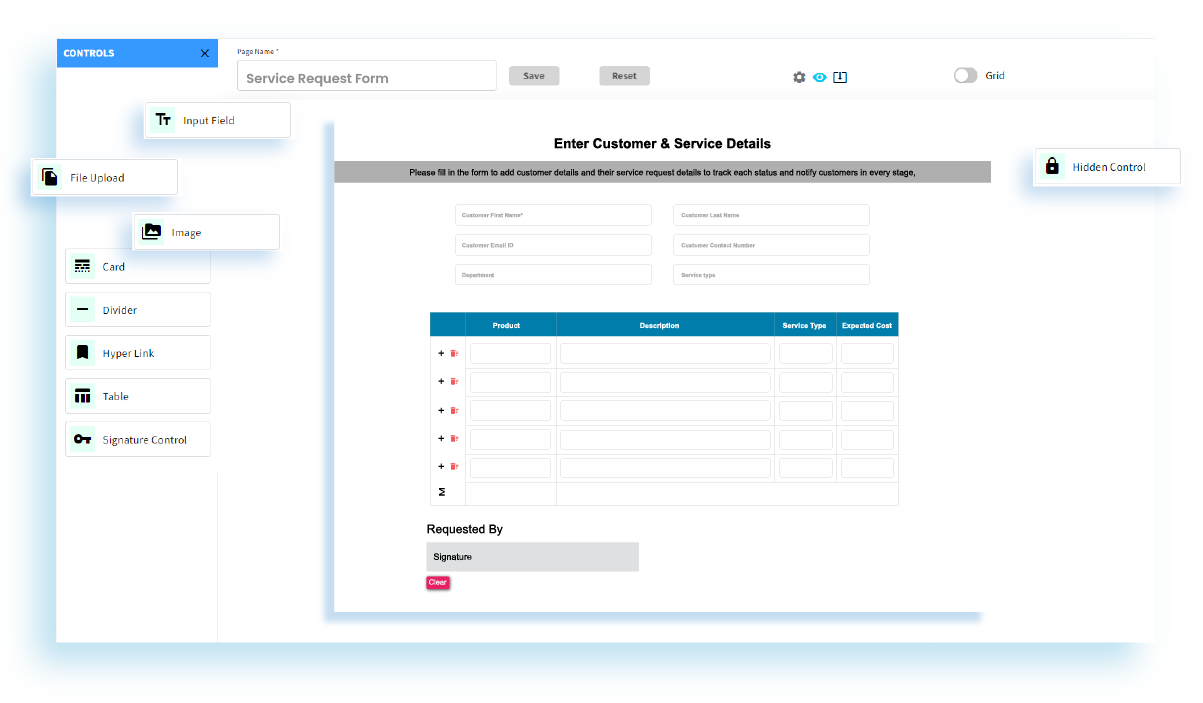This screenshot has width=1203, height=703.
Task: Click the preview eye icon
Action: coord(819,76)
